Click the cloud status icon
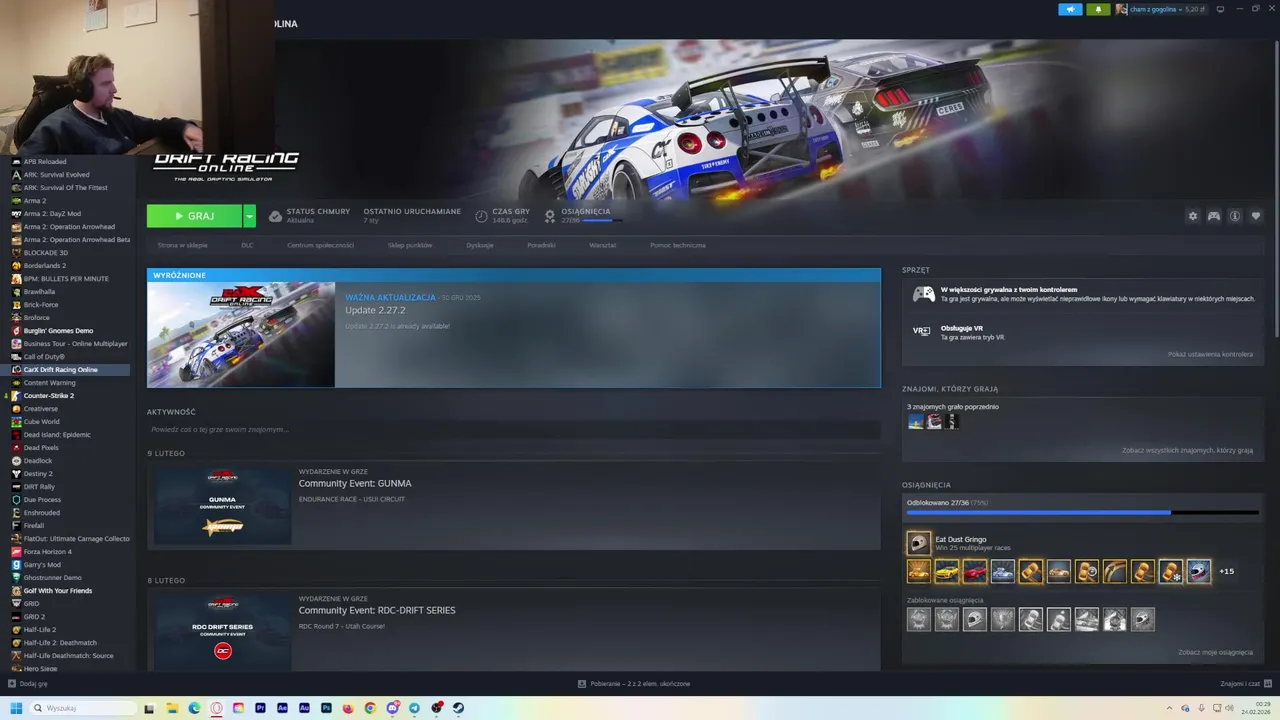The image size is (1280, 720). tap(275, 216)
